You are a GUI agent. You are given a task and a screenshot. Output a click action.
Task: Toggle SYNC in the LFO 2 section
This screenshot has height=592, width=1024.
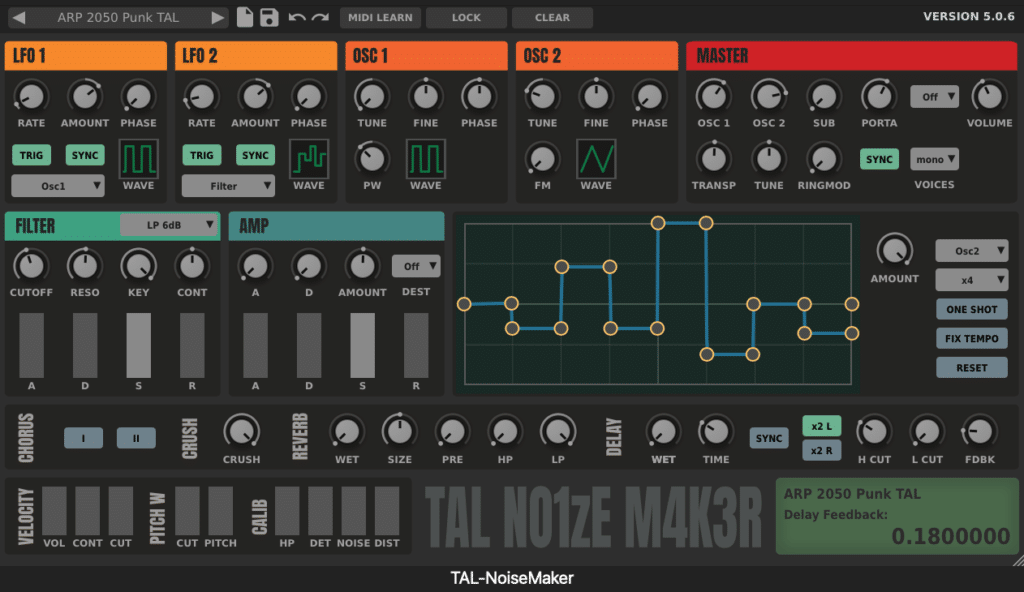click(x=255, y=155)
